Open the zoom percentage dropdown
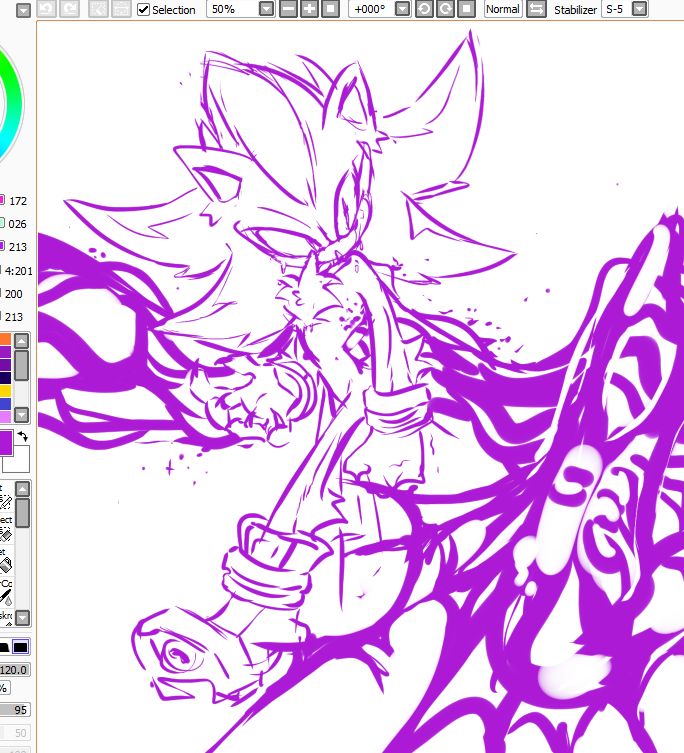 click(266, 9)
